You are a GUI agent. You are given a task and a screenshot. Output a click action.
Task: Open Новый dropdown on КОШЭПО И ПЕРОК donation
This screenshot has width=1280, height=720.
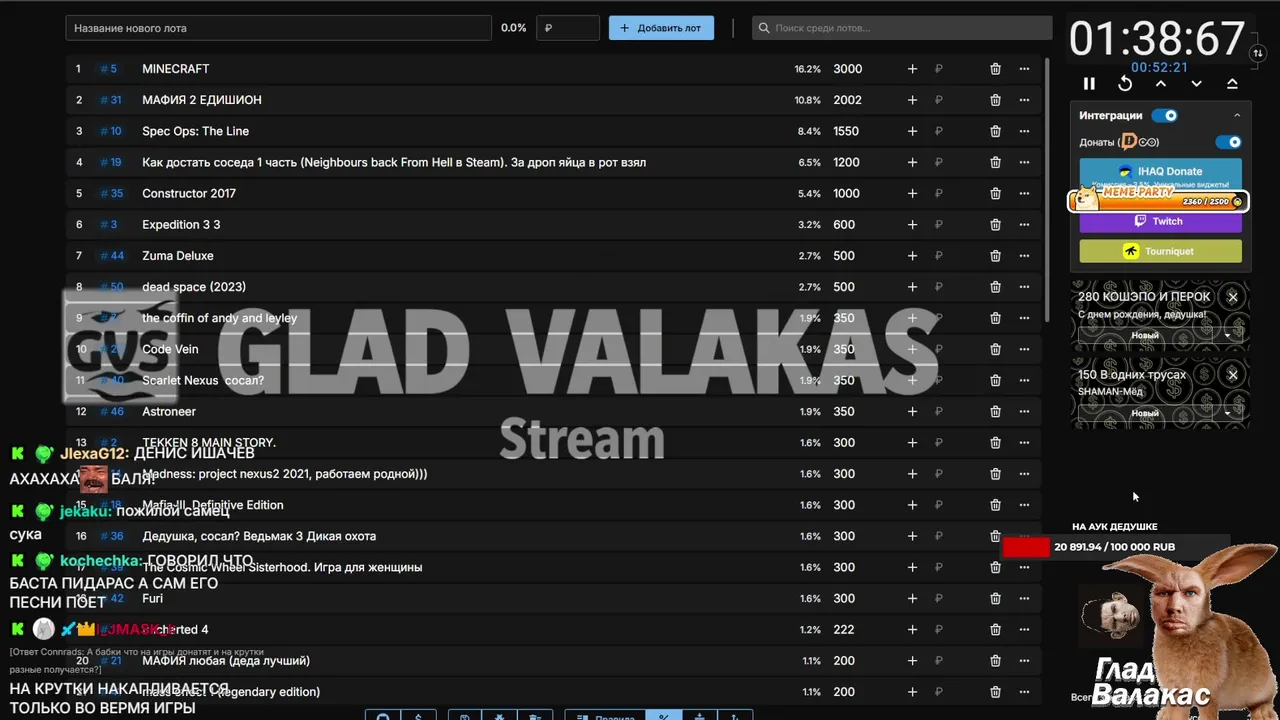click(1160, 335)
